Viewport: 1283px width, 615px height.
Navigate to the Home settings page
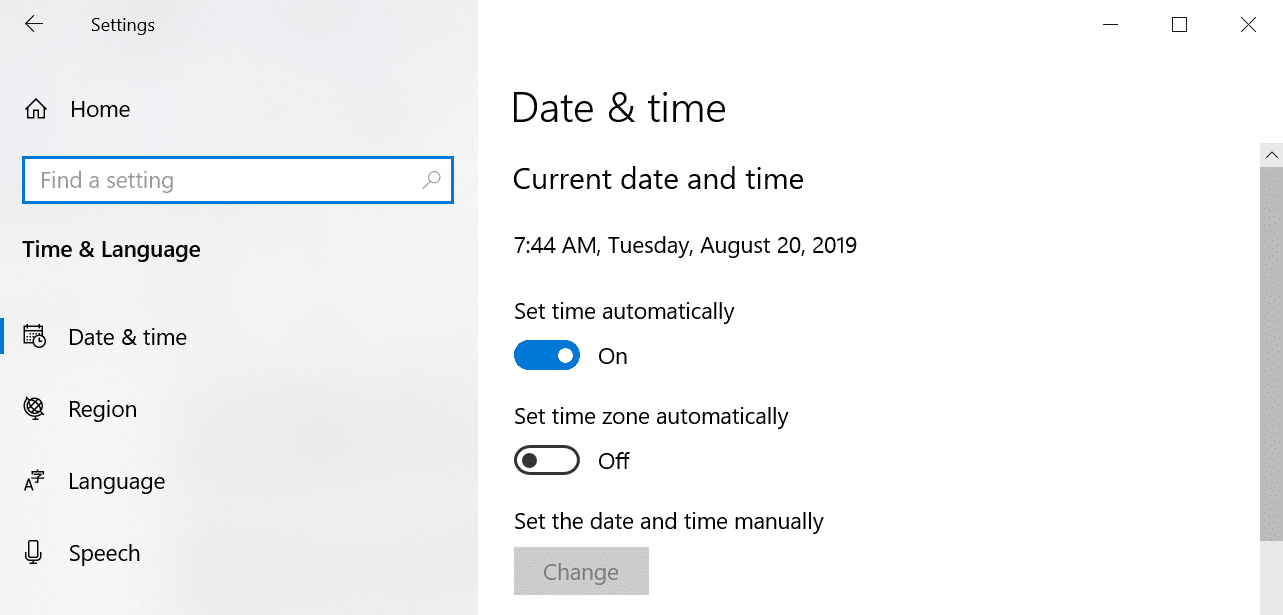pyautogui.click(x=99, y=109)
